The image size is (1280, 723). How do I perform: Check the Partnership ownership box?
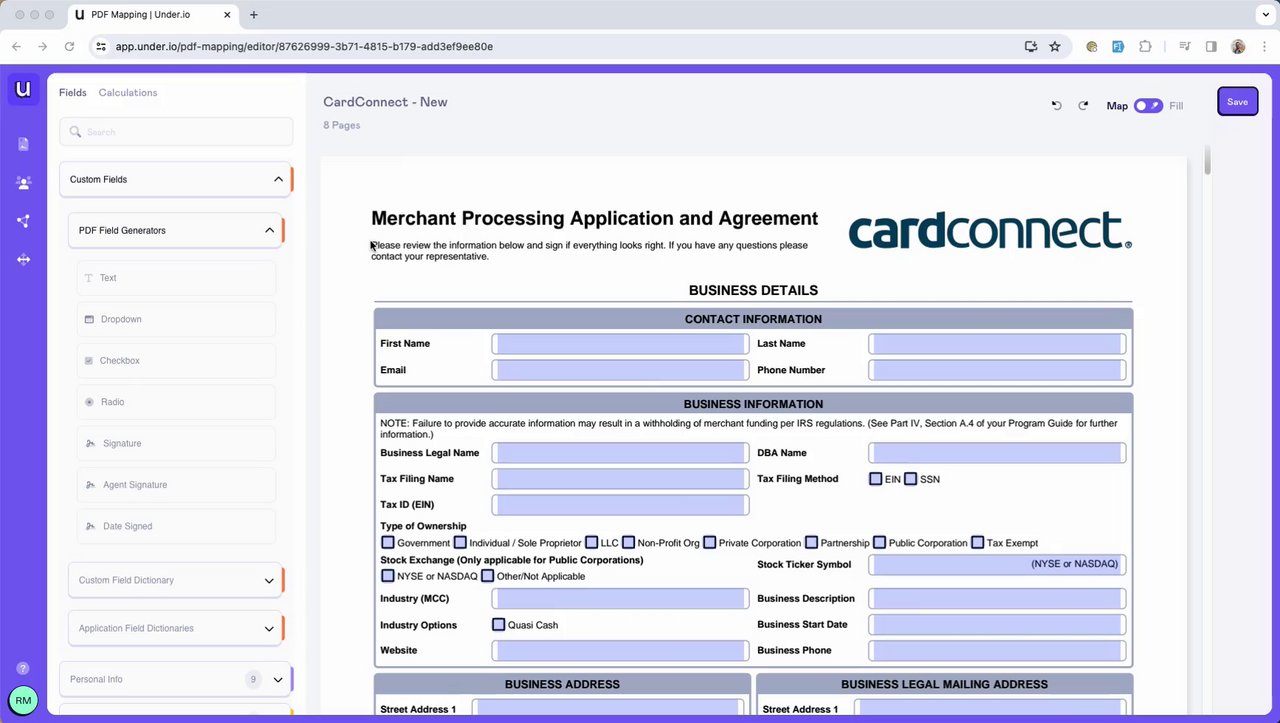[x=812, y=542]
